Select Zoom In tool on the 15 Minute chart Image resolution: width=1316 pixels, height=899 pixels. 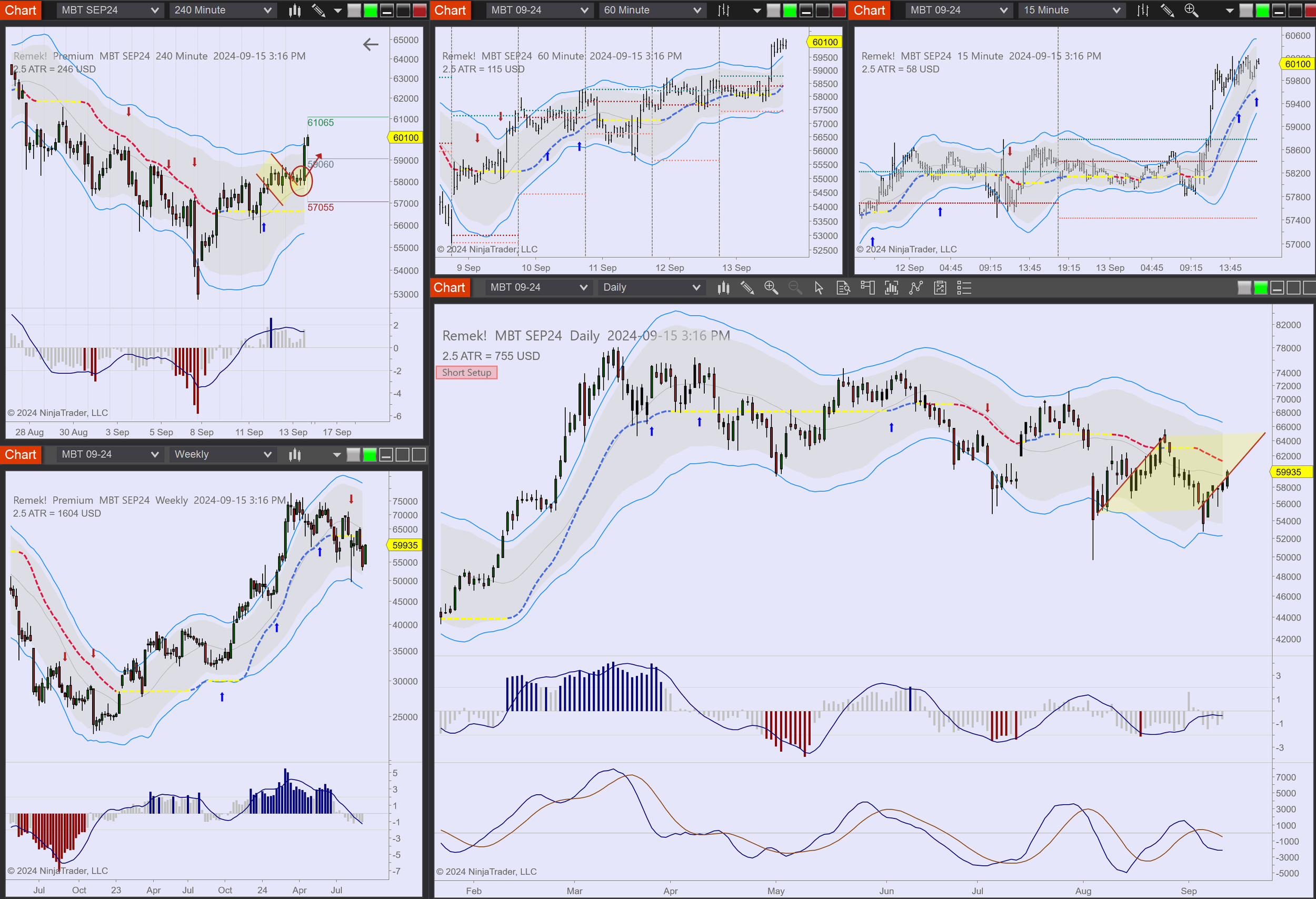click(1191, 10)
